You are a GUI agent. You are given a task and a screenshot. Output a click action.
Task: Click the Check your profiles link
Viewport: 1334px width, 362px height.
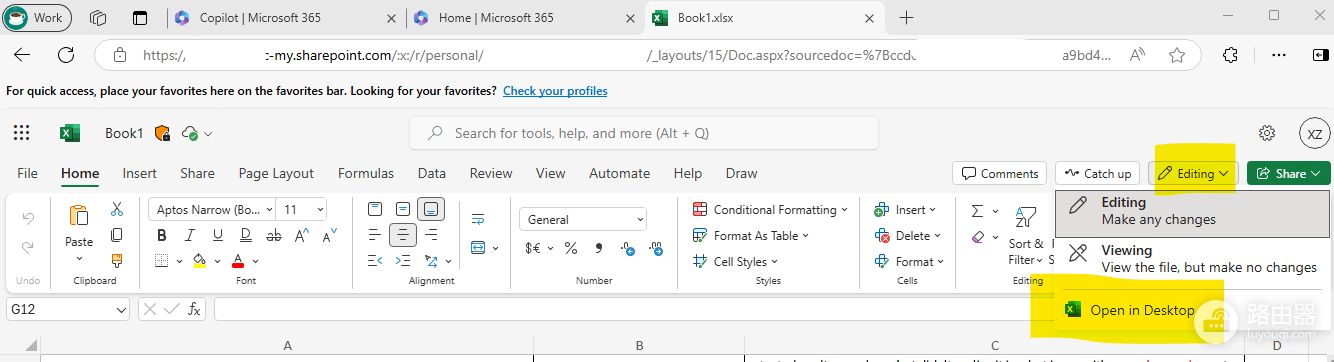[x=555, y=91]
